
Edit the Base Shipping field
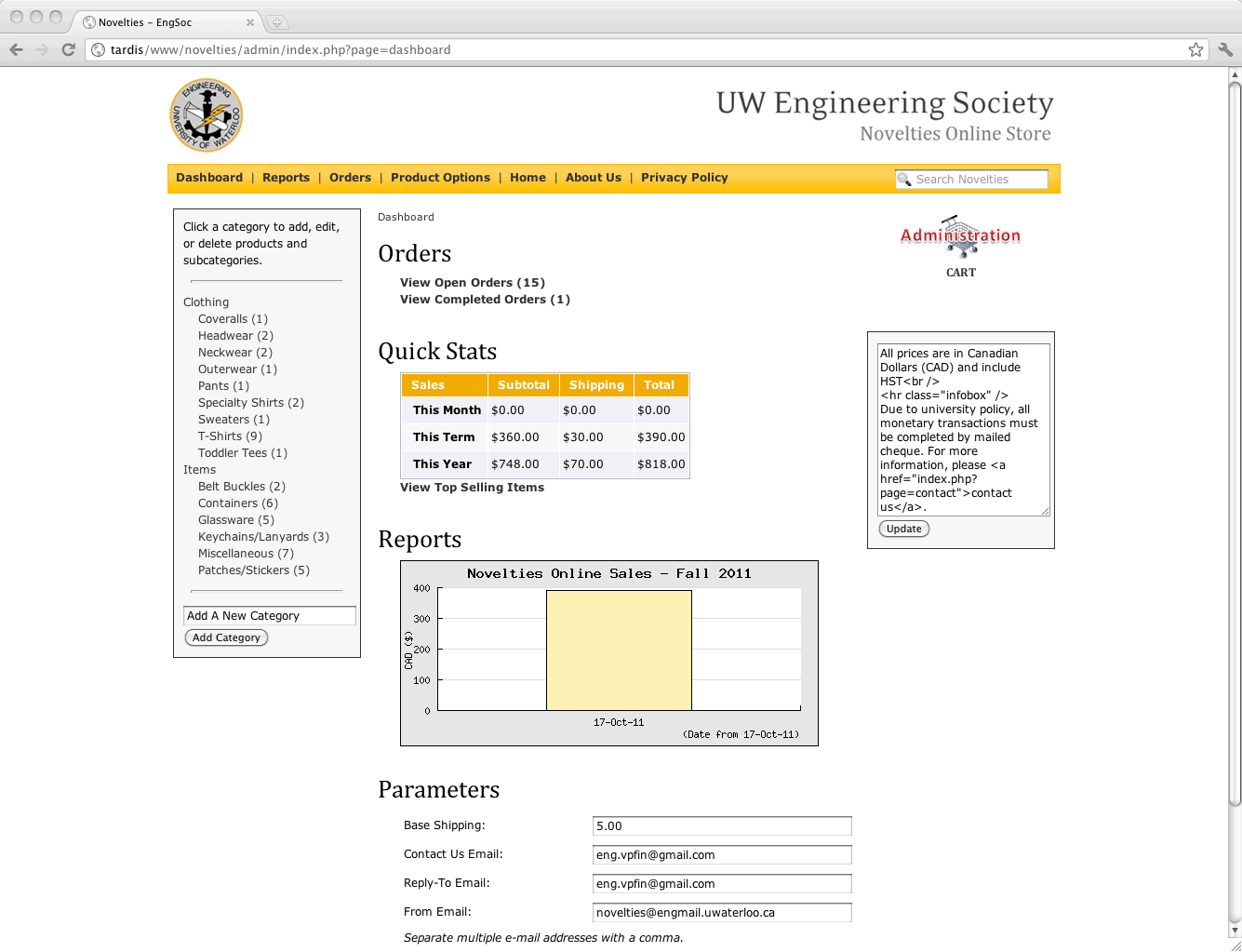point(722,826)
